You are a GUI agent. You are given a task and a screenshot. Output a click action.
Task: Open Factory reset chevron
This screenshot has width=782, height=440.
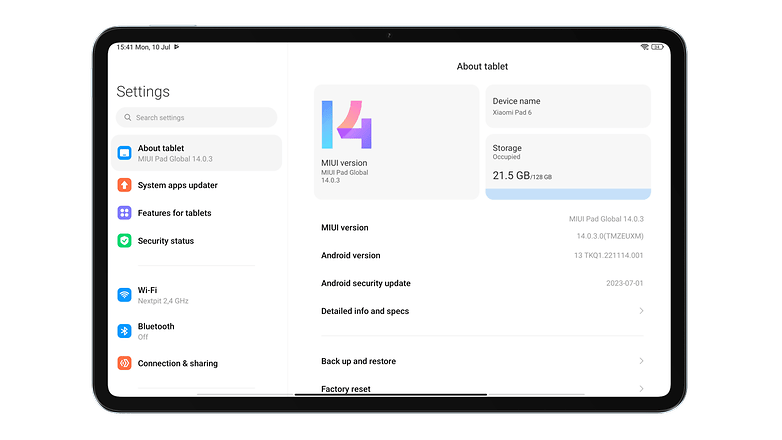tap(641, 389)
